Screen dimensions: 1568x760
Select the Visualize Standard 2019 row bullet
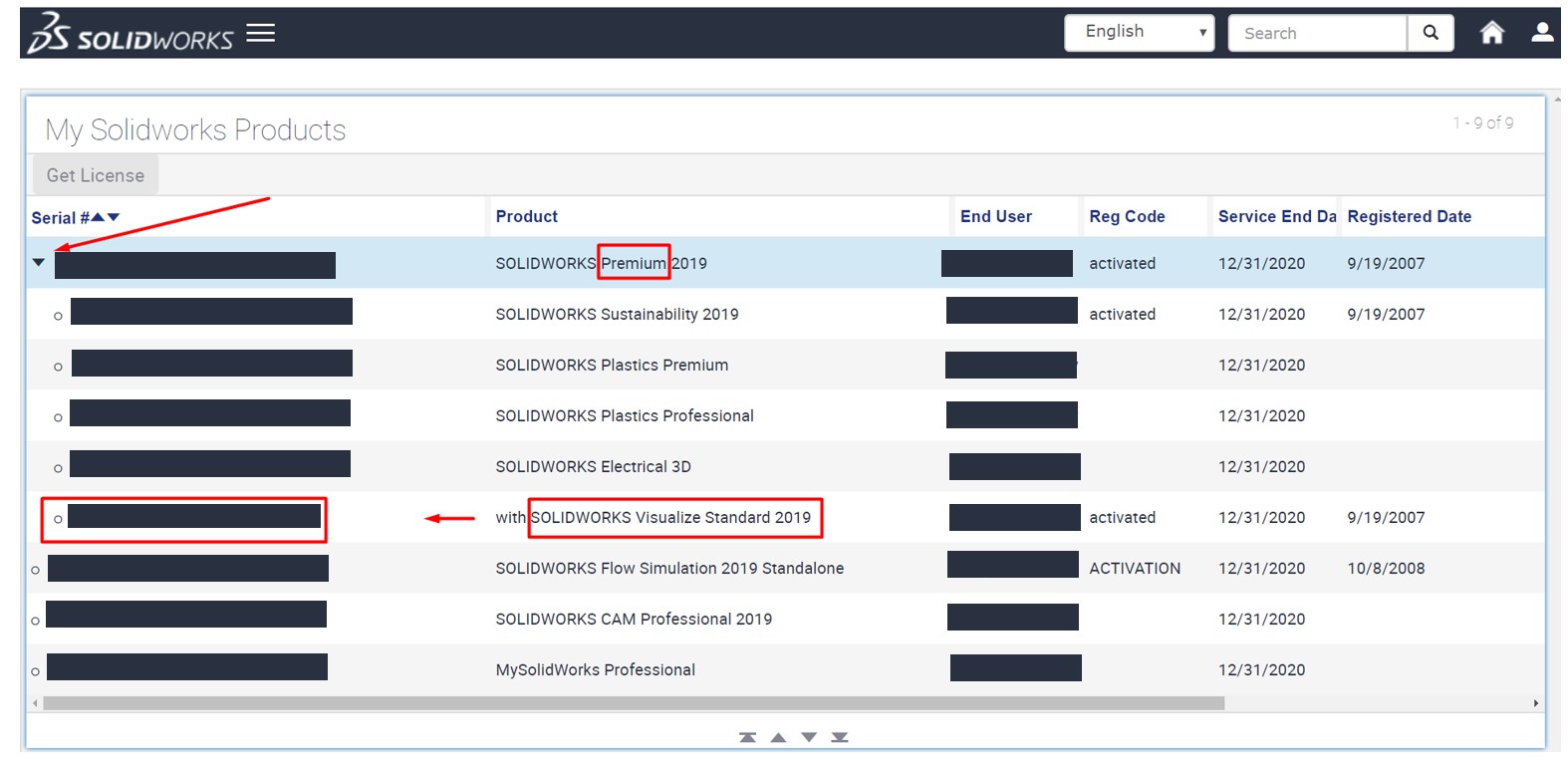[x=58, y=519]
